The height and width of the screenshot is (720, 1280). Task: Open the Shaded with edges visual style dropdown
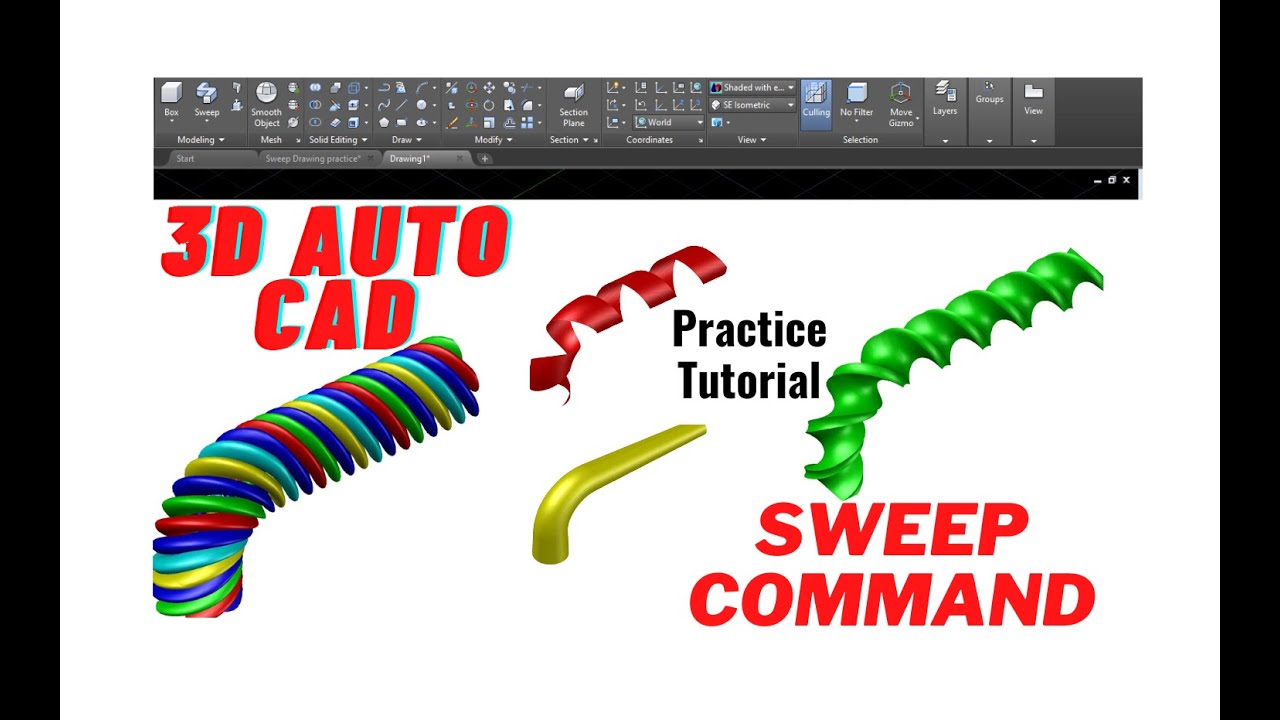(x=752, y=88)
